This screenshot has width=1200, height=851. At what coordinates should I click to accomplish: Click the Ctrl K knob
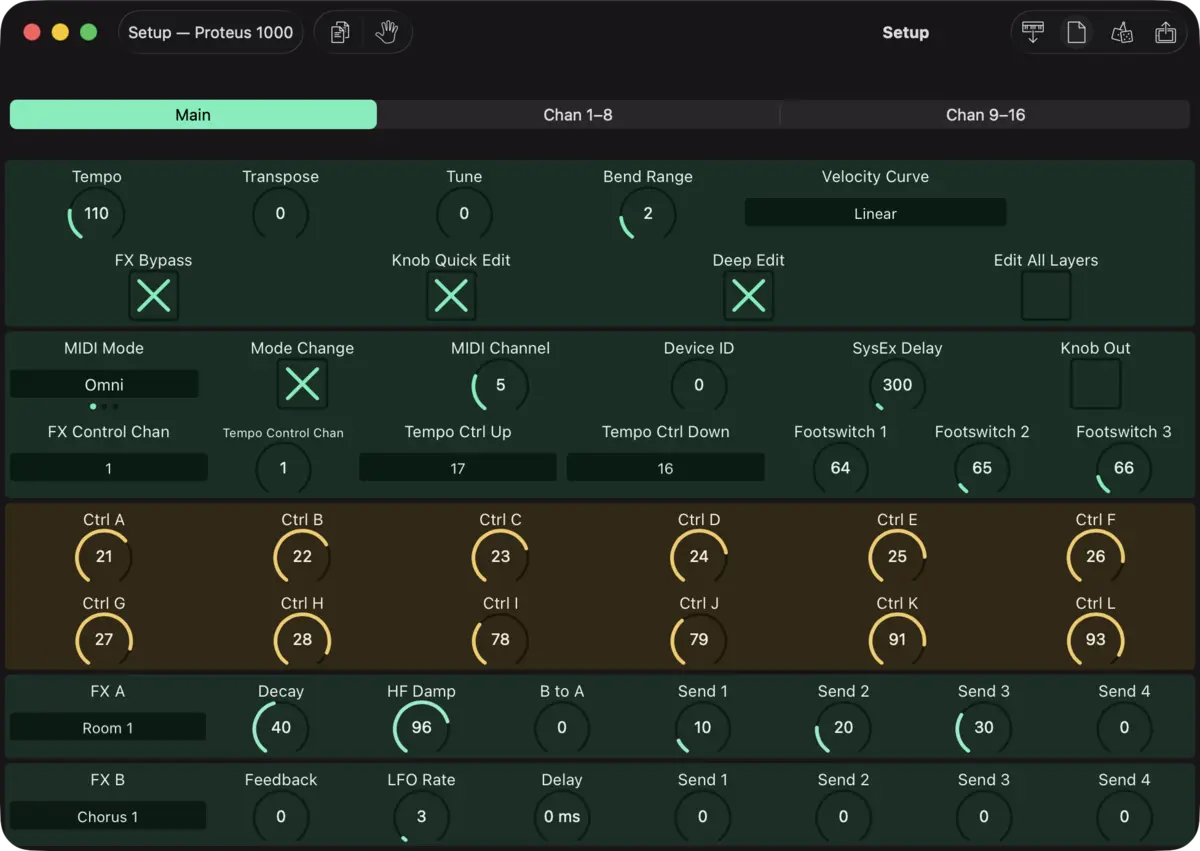click(x=897, y=639)
